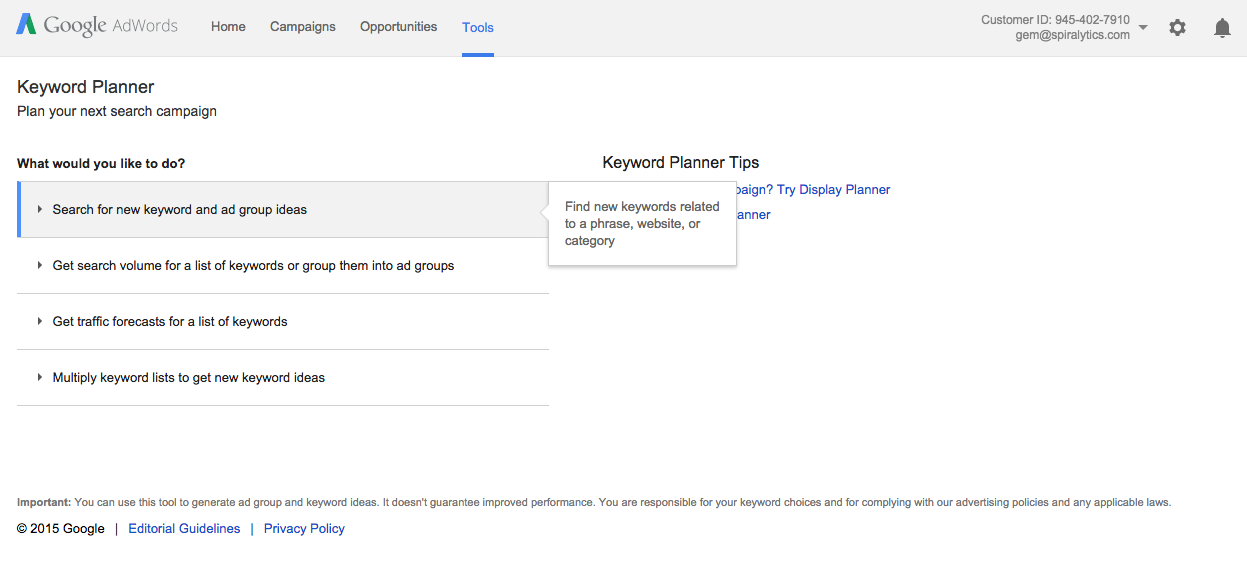
Task: Click the Keyword Planner Tips heading
Action: [x=681, y=163]
